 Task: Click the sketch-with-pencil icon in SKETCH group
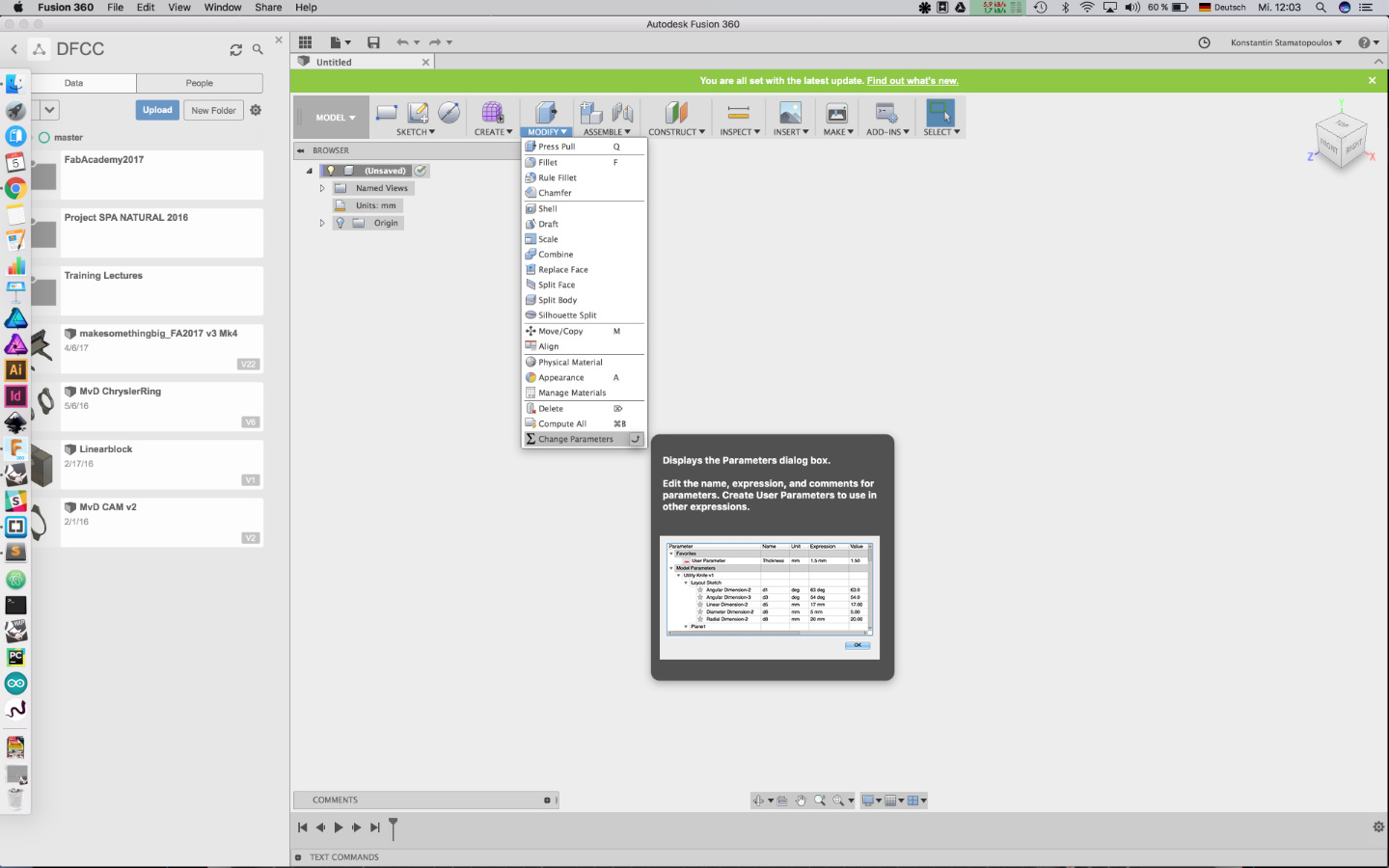(418, 112)
